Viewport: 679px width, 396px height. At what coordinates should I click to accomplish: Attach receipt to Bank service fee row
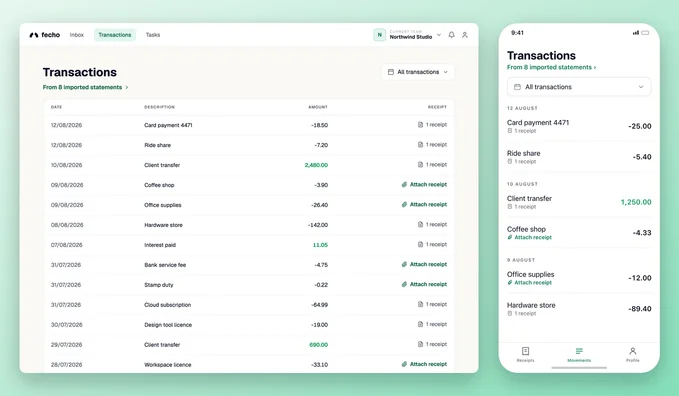pos(424,264)
